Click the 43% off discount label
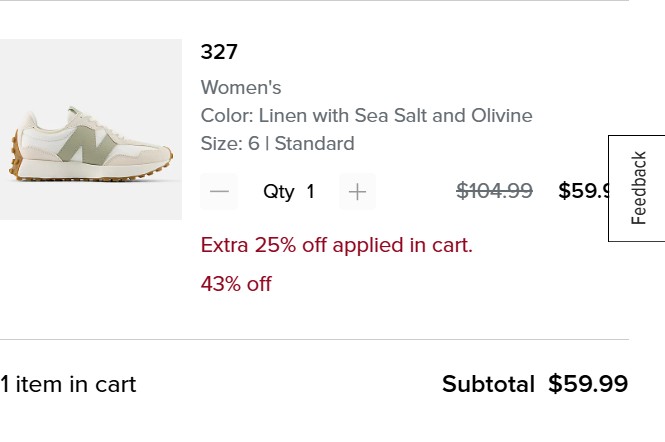 tap(236, 284)
